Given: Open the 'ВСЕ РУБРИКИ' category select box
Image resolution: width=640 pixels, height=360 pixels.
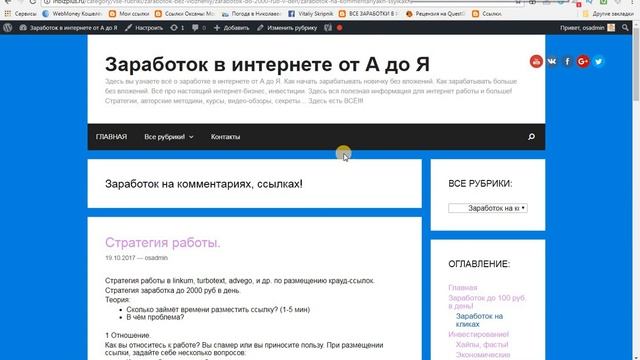Looking at the screenshot, I should [488, 208].
